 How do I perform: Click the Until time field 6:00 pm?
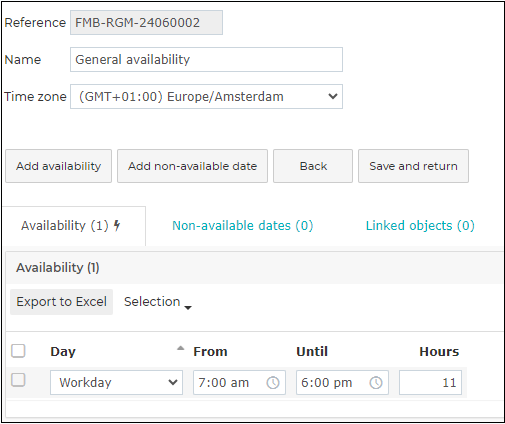pos(342,382)
